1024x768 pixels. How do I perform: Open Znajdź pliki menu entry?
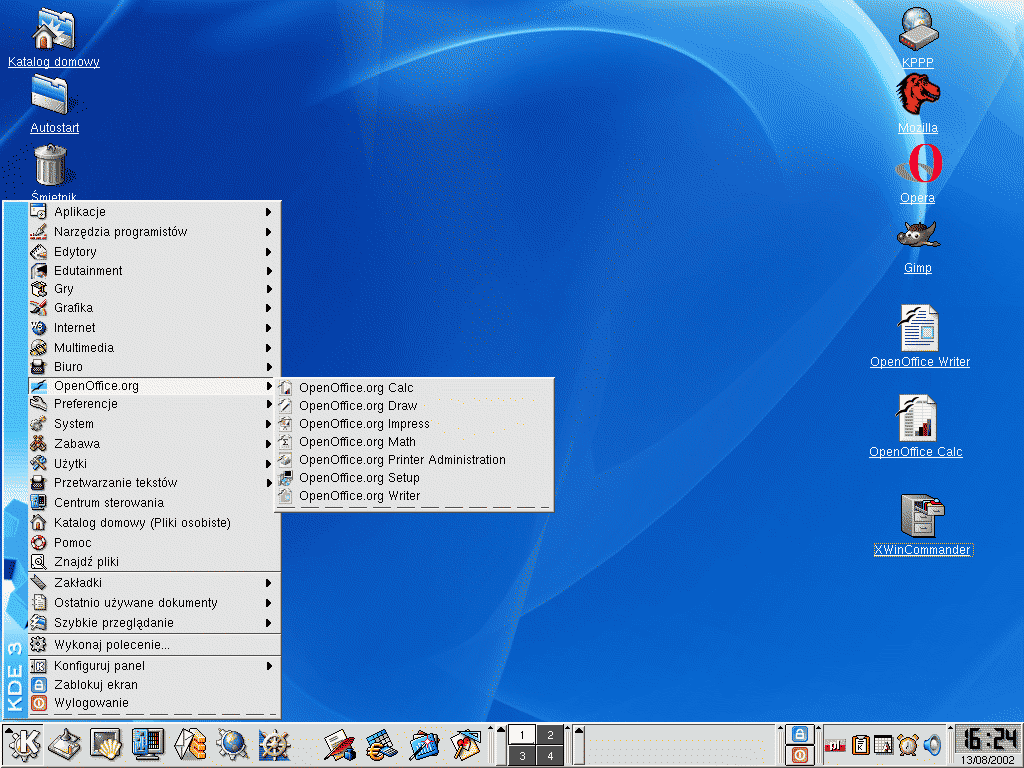[154, 562]
